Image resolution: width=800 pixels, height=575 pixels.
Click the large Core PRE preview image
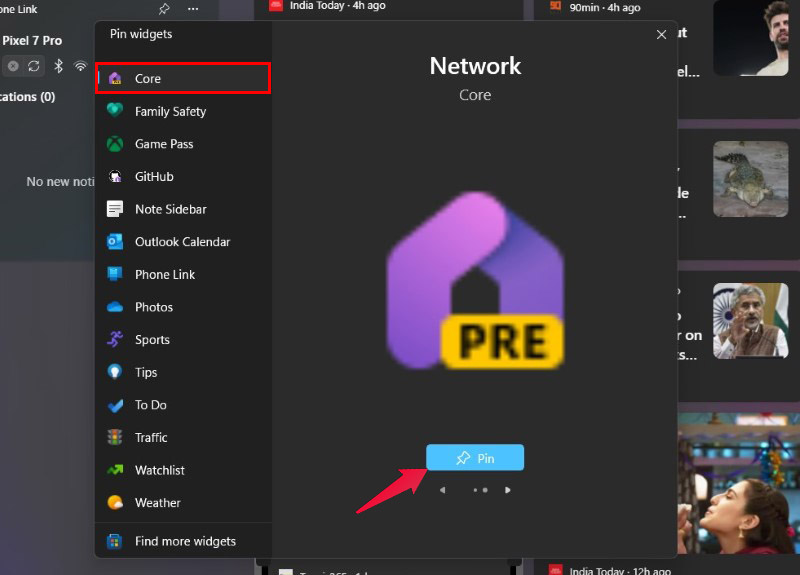point(475,280)
